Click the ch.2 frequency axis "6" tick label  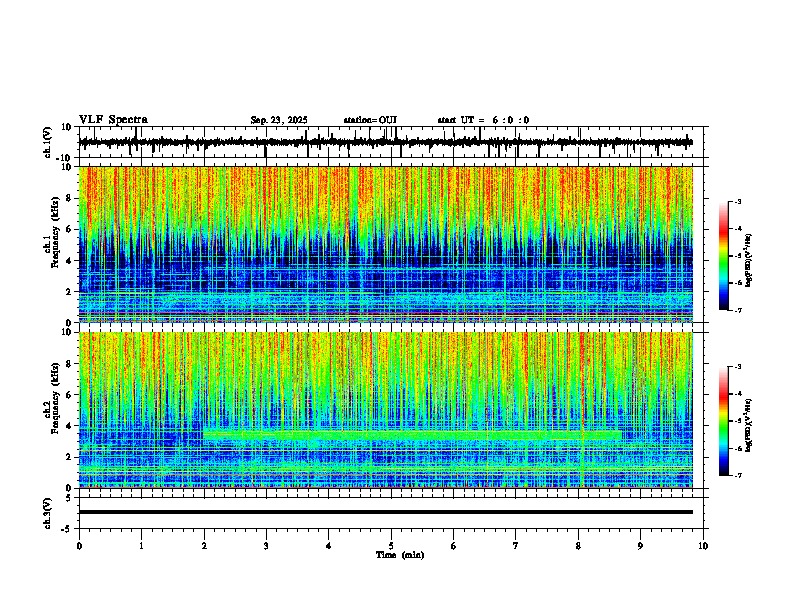tap(69, 395)
